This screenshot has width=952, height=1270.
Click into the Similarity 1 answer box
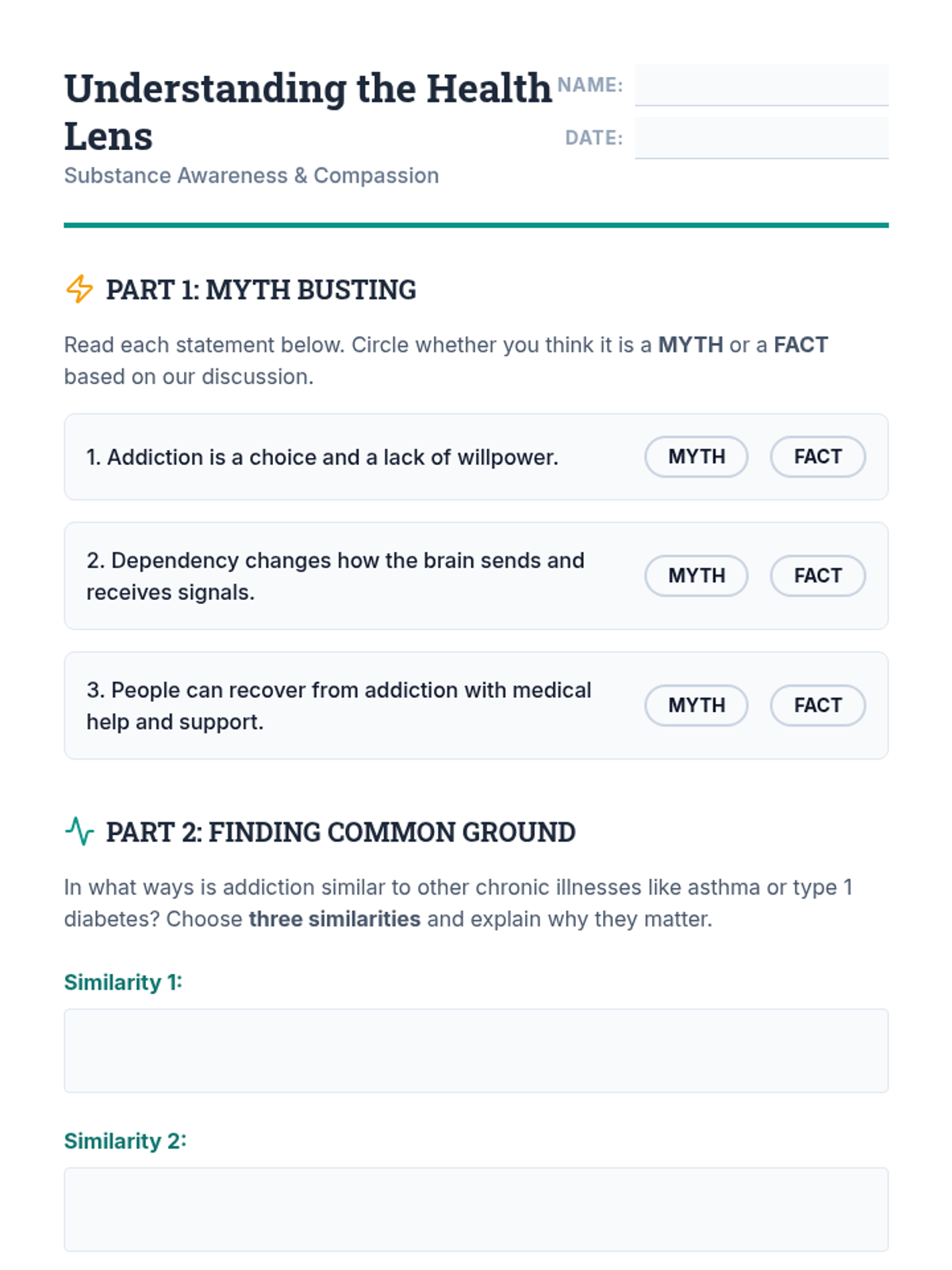pos(476,1050)
